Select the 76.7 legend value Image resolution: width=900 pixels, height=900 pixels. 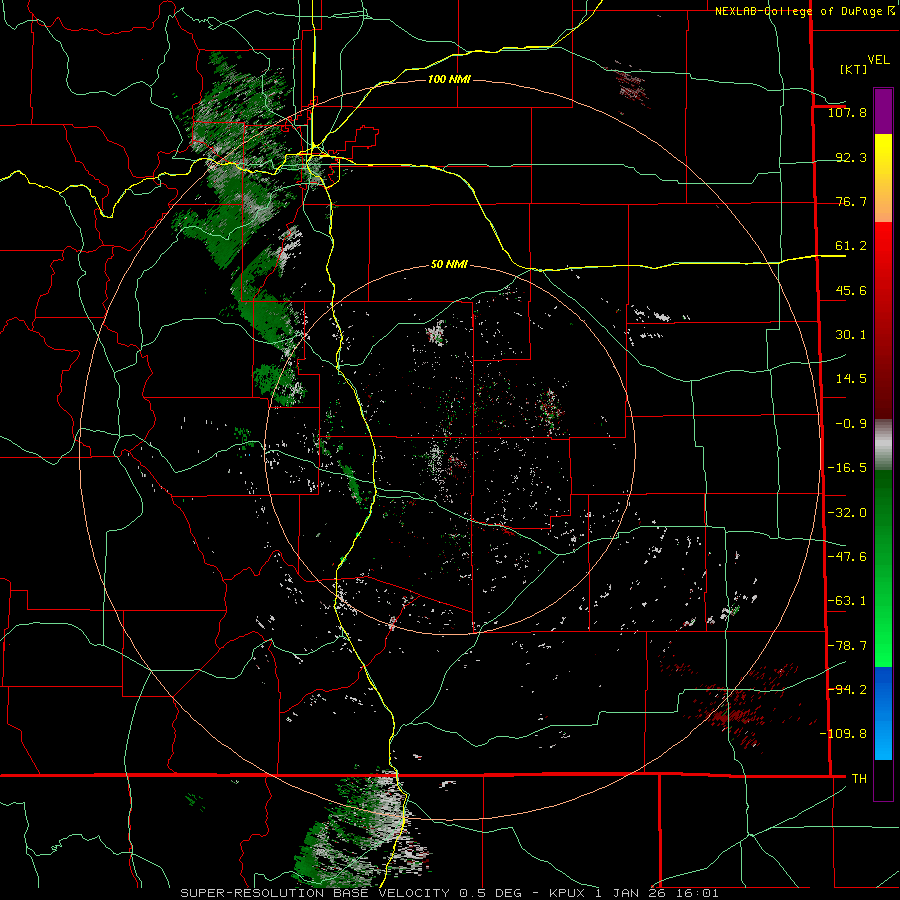[x=851, y=201]
